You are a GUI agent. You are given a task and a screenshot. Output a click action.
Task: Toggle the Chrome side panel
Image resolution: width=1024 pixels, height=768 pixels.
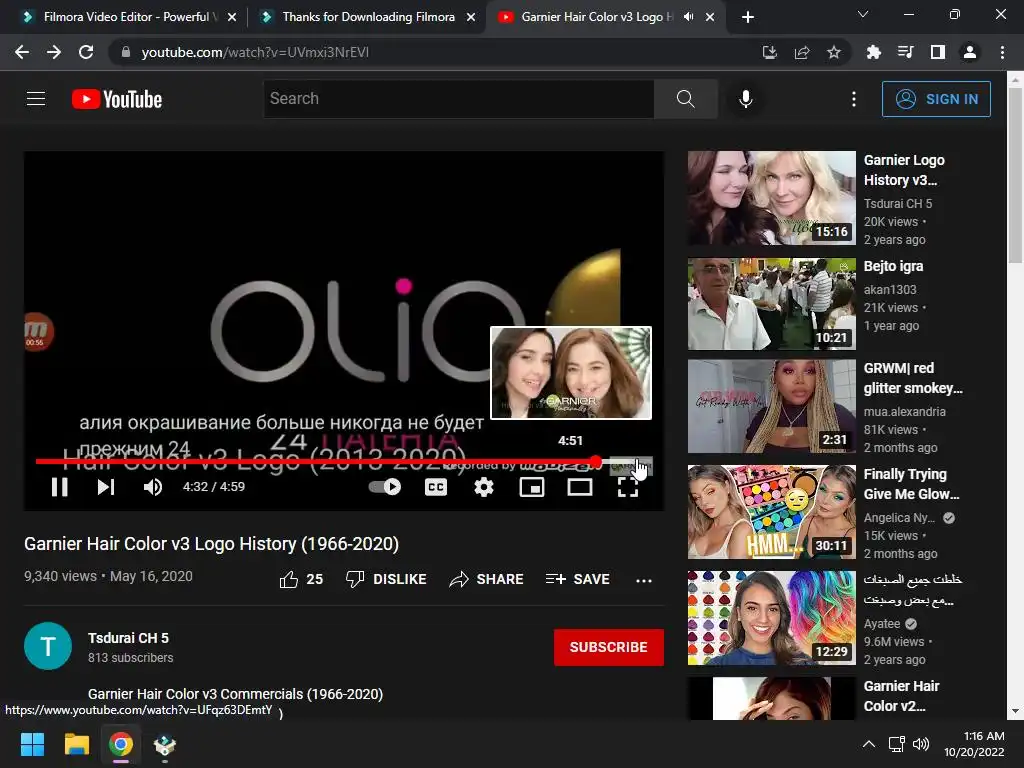(938, 52)
